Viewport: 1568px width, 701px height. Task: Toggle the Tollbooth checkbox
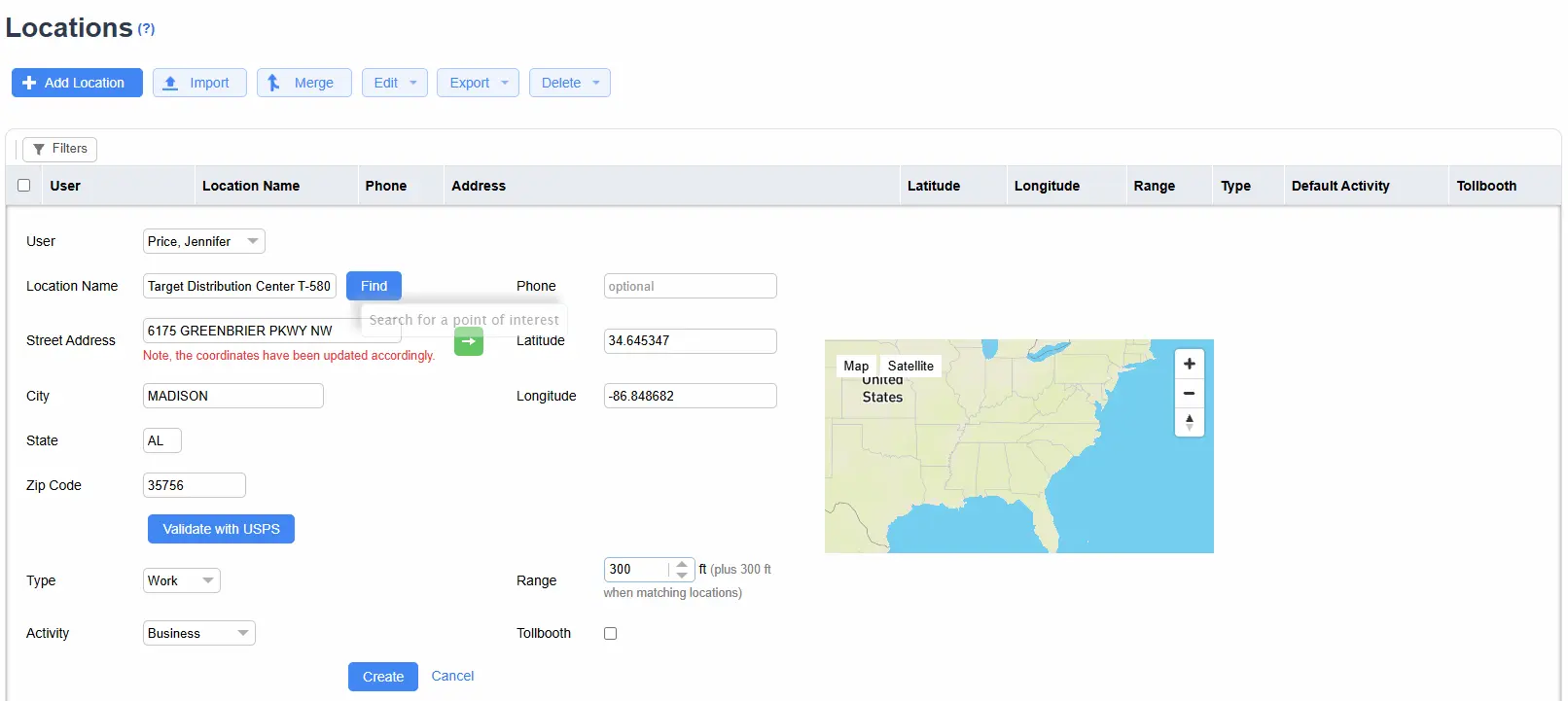(610, 633)
